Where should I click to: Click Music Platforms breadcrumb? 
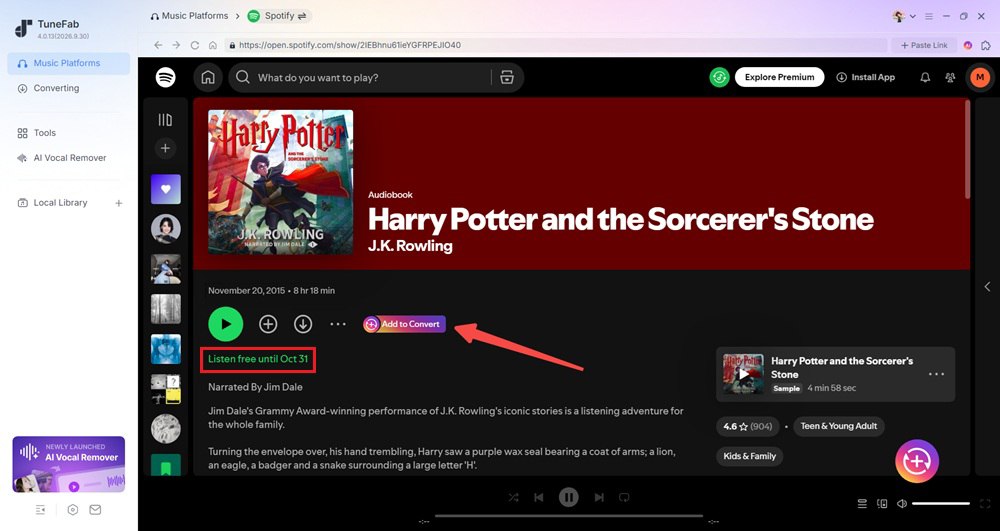pos(189,15)
